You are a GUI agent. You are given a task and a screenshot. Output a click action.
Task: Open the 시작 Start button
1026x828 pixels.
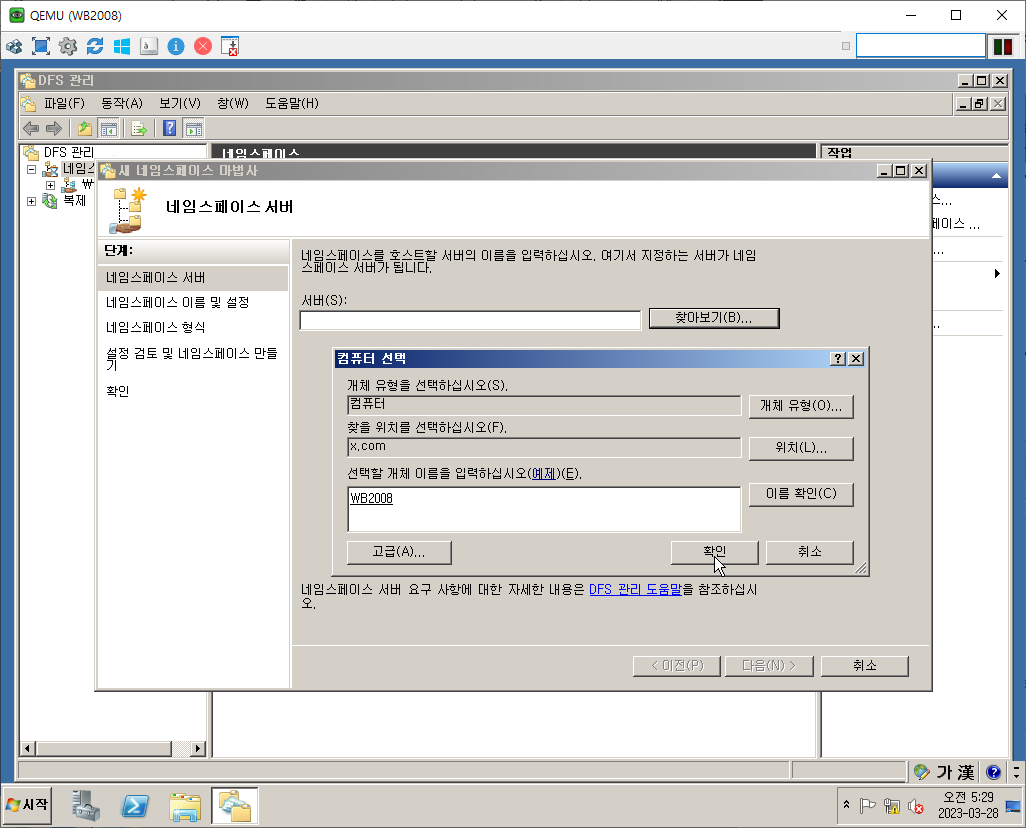pos(27,804)
